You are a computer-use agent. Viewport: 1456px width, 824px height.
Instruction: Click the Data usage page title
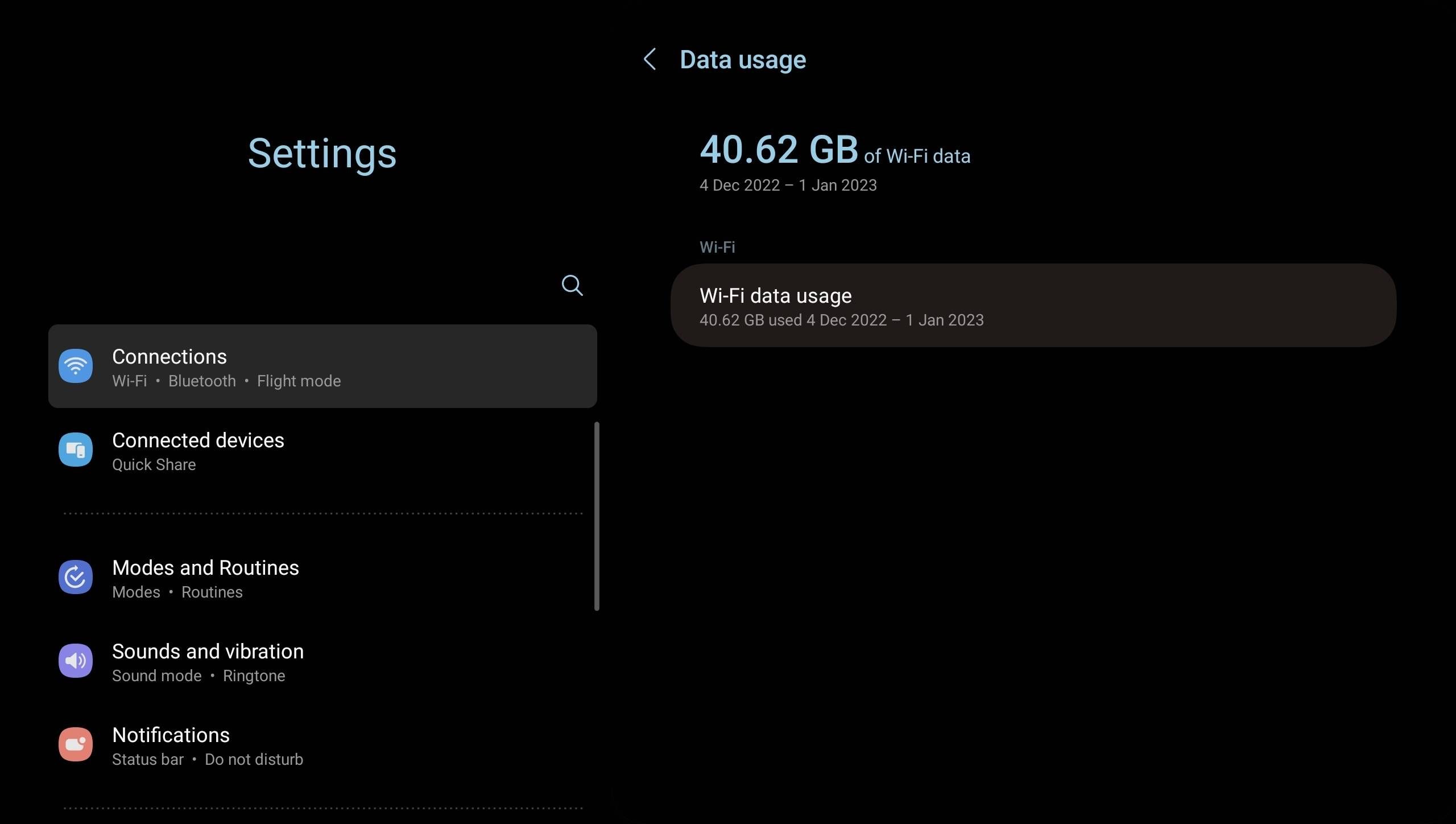(742, 59)
